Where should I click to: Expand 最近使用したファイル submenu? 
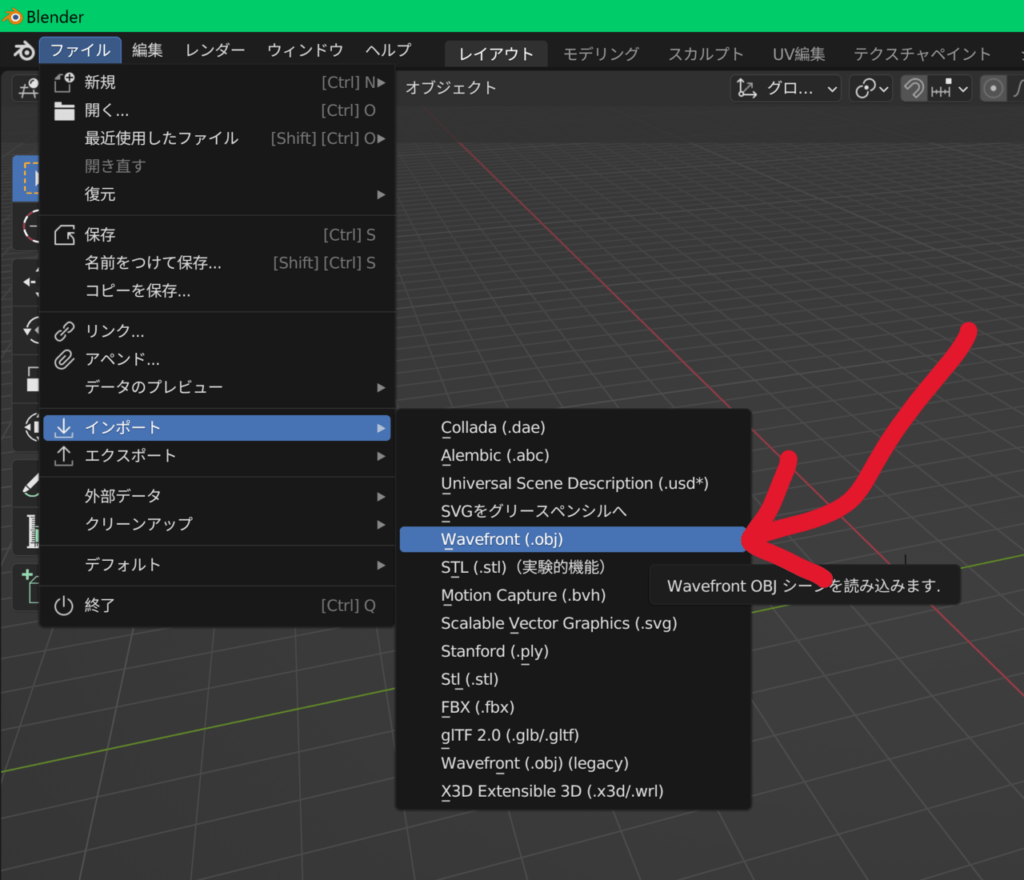(219, 138)
